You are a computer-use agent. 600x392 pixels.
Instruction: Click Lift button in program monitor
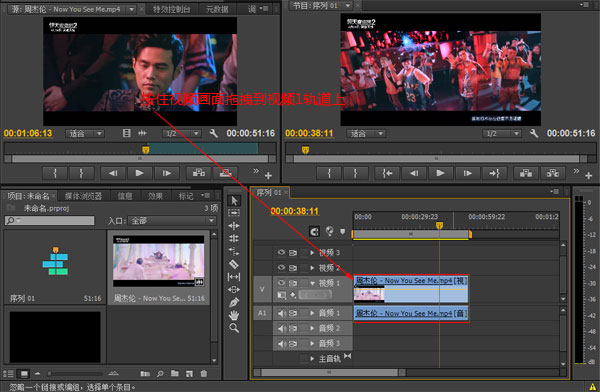(526, 173)
